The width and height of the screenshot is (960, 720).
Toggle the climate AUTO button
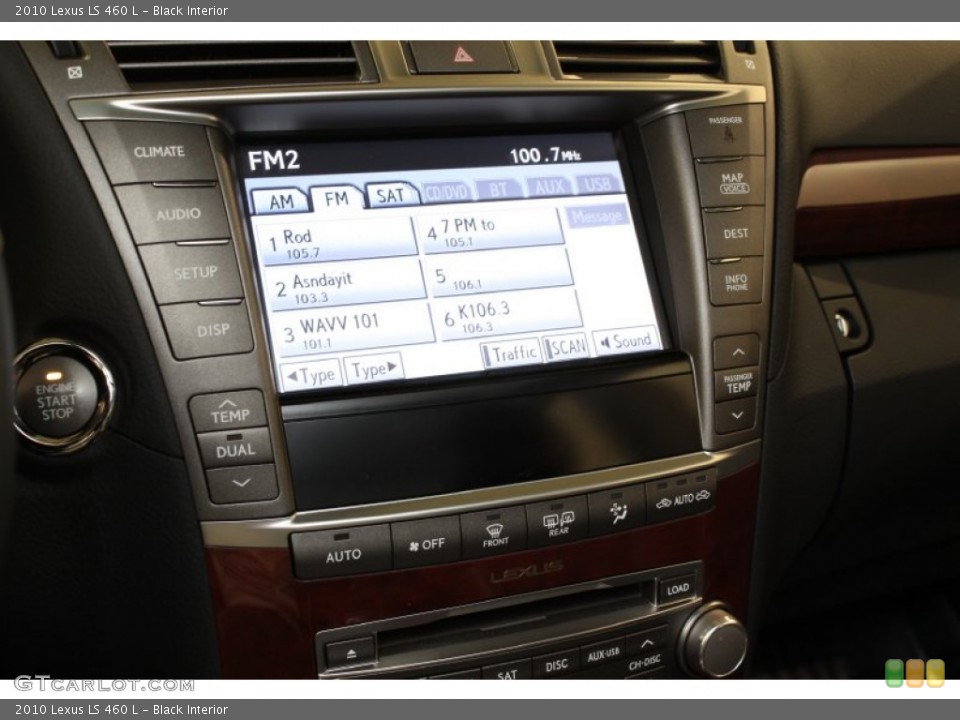[x=342, y=553]
